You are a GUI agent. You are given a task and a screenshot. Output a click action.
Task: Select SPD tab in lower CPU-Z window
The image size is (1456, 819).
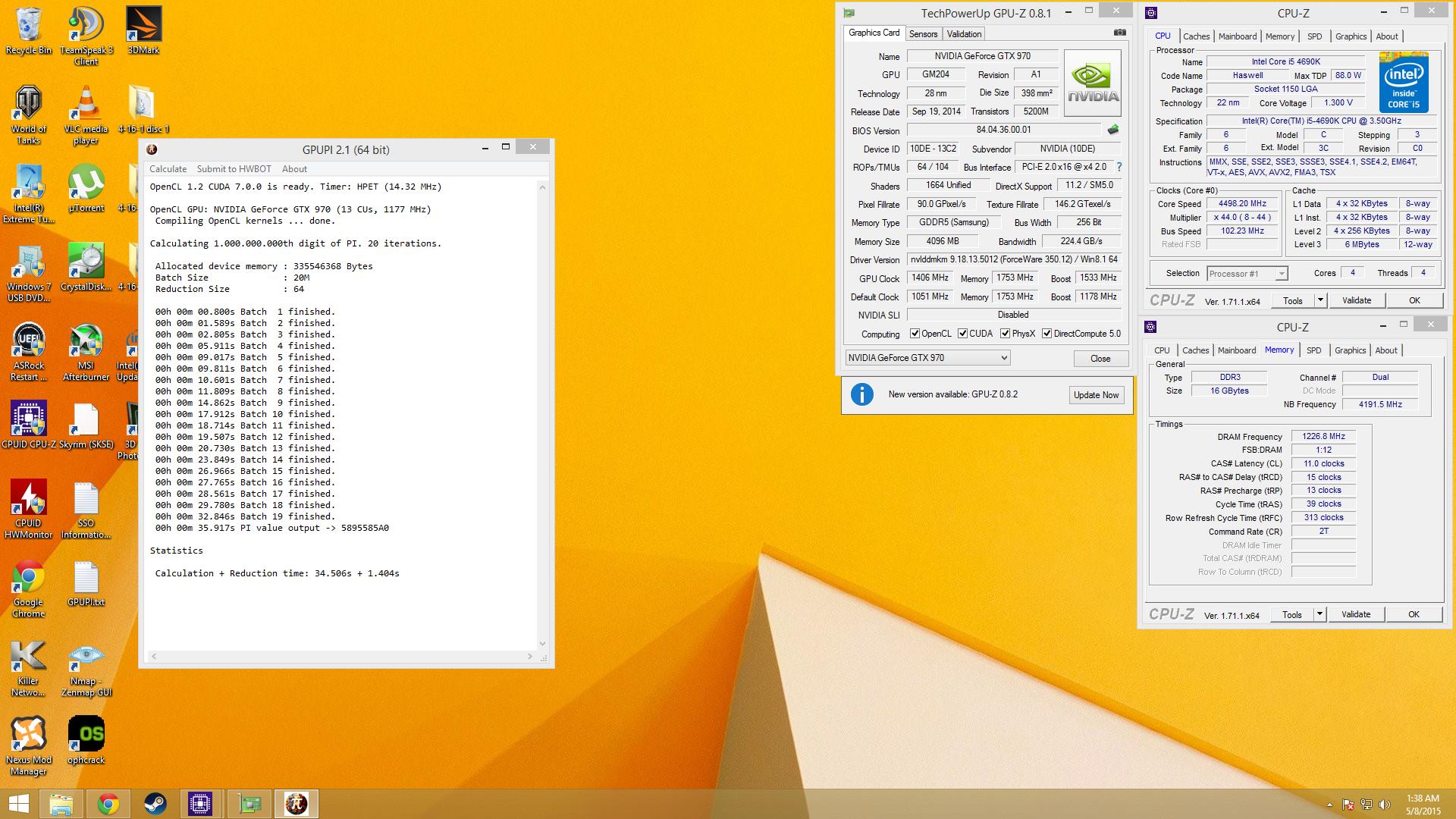(1313, 350)
